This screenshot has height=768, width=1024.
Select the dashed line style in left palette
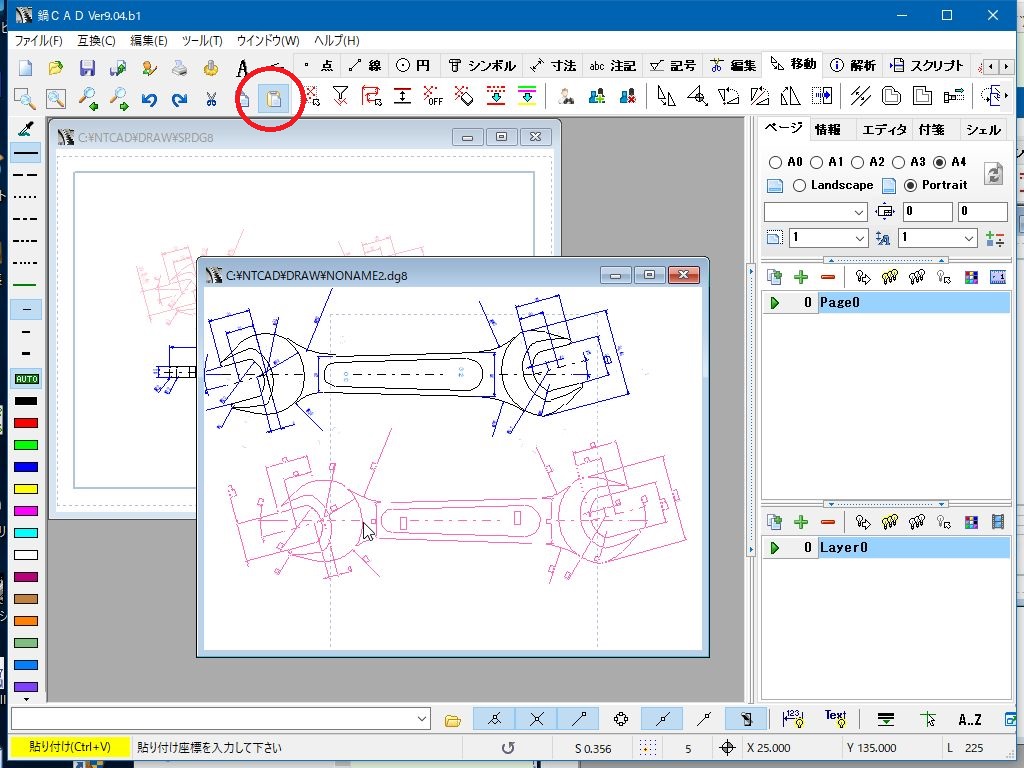[25, 175]
